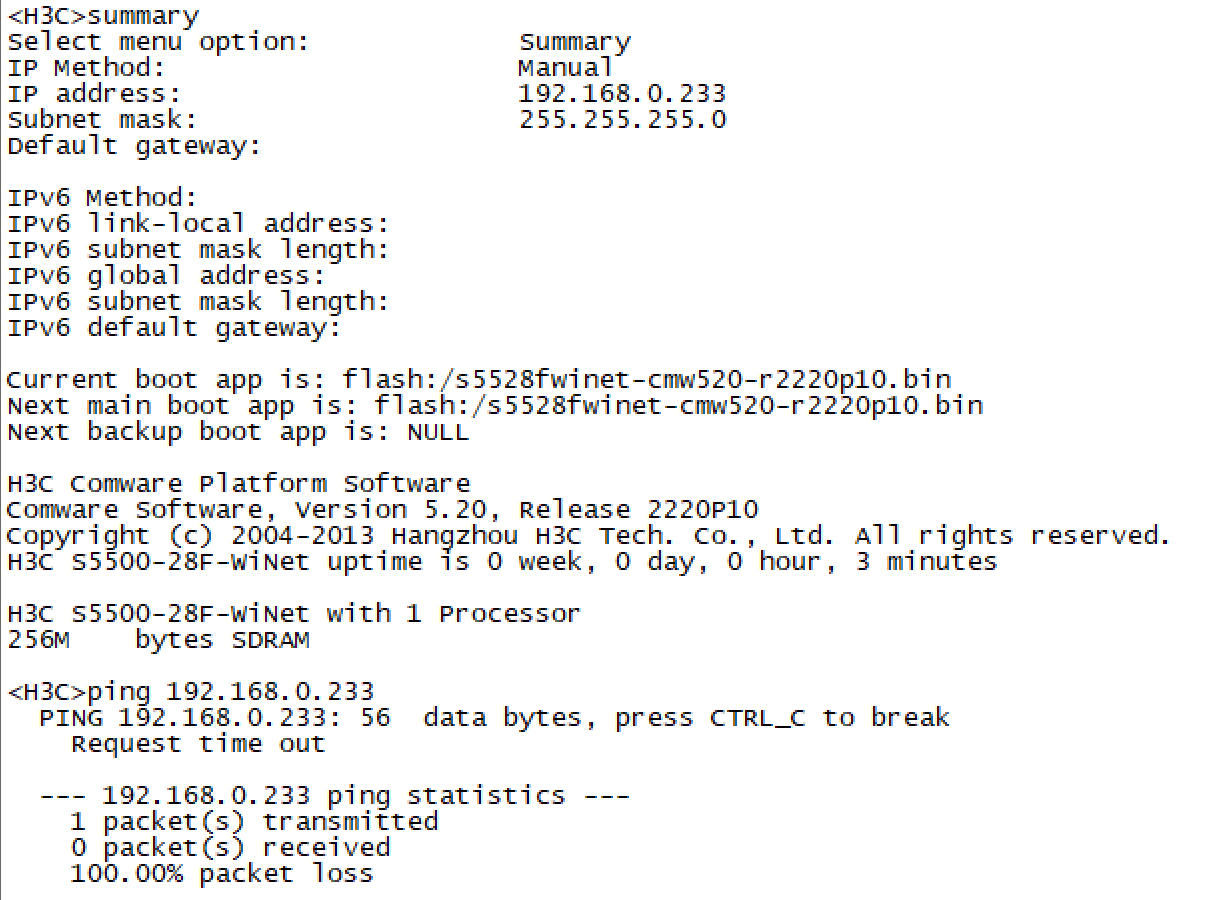Click the subnet mask value 255.255.255.0
This screenshot has height=900, width=1216.
tap(622, 121)
